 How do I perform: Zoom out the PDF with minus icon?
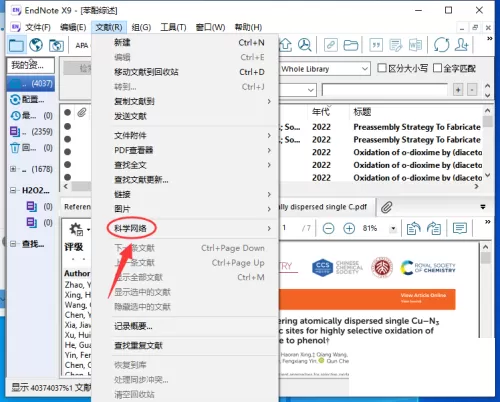pyautogui.click(x=329, y=228)
